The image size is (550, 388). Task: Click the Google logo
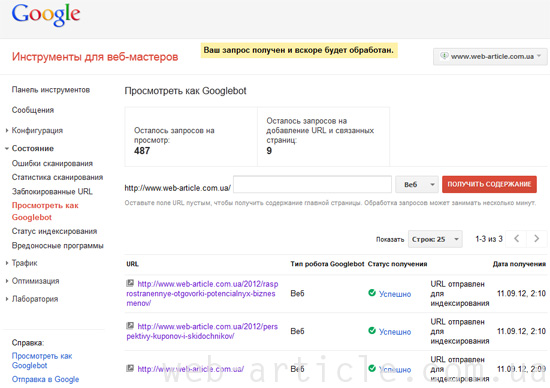(x=46, y=15)
